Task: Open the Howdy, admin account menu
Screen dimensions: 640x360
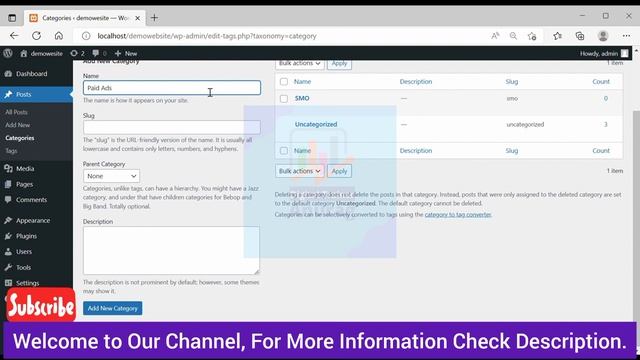Action: point(604,53)
